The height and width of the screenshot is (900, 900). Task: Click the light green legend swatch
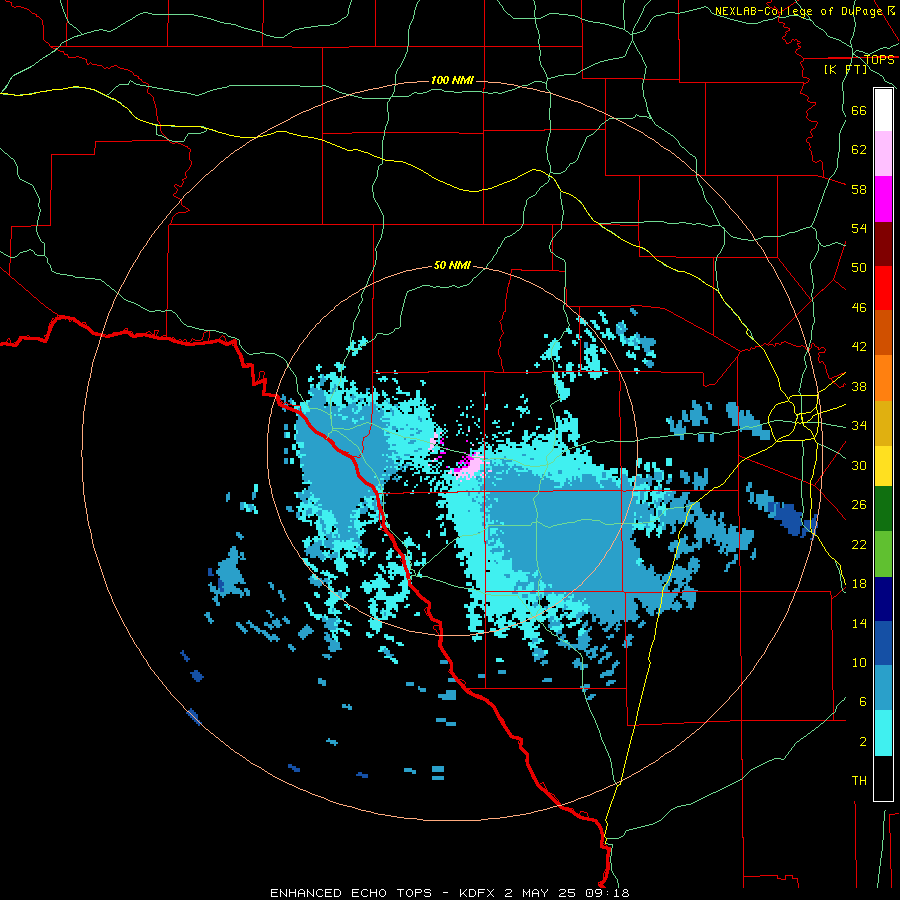pyautogui.click(x=883, y=554)
